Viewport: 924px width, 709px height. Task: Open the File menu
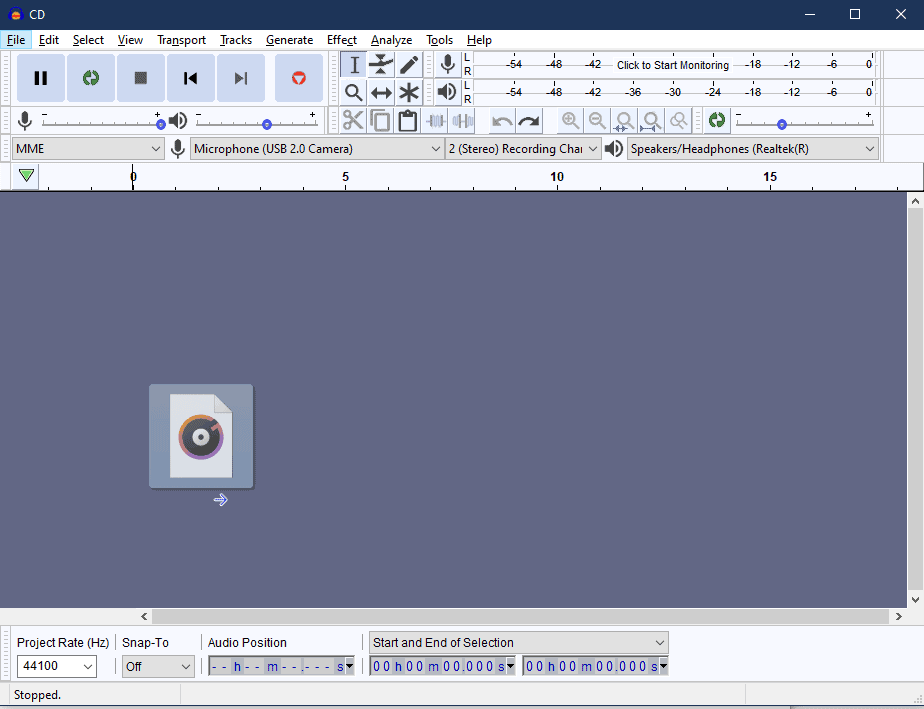pos(16,40)
